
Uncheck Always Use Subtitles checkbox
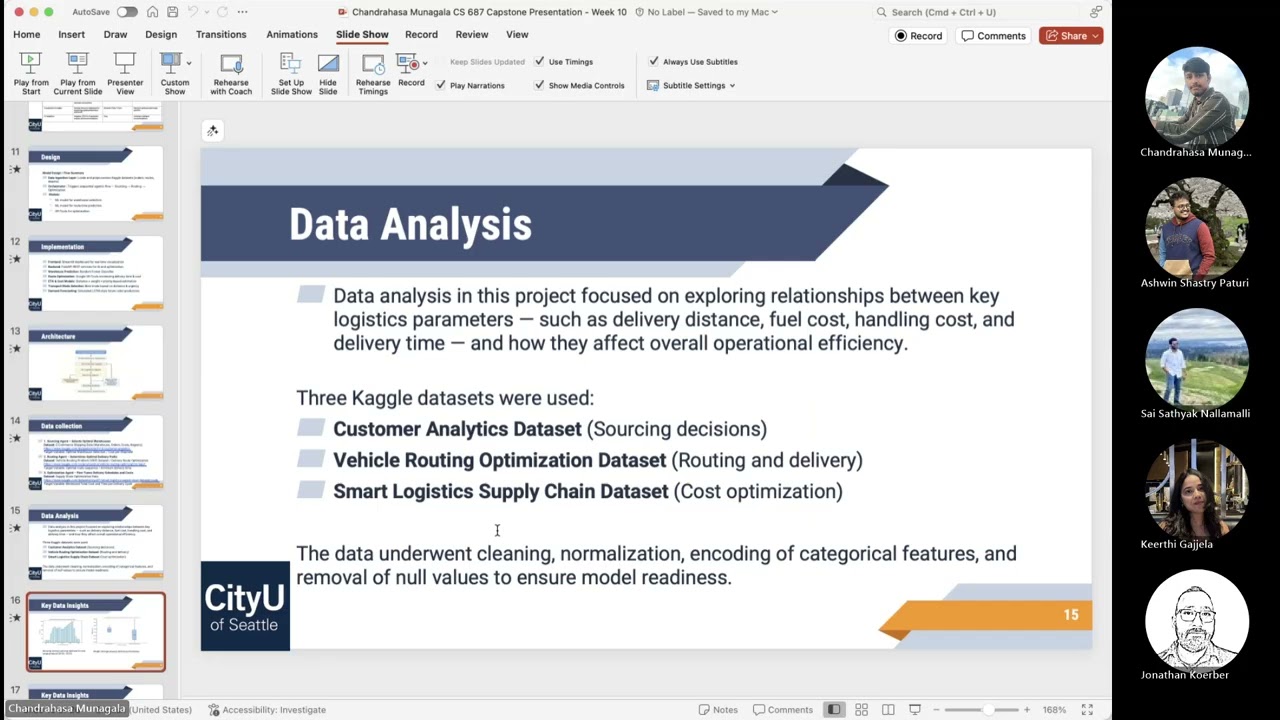(655, 62)
